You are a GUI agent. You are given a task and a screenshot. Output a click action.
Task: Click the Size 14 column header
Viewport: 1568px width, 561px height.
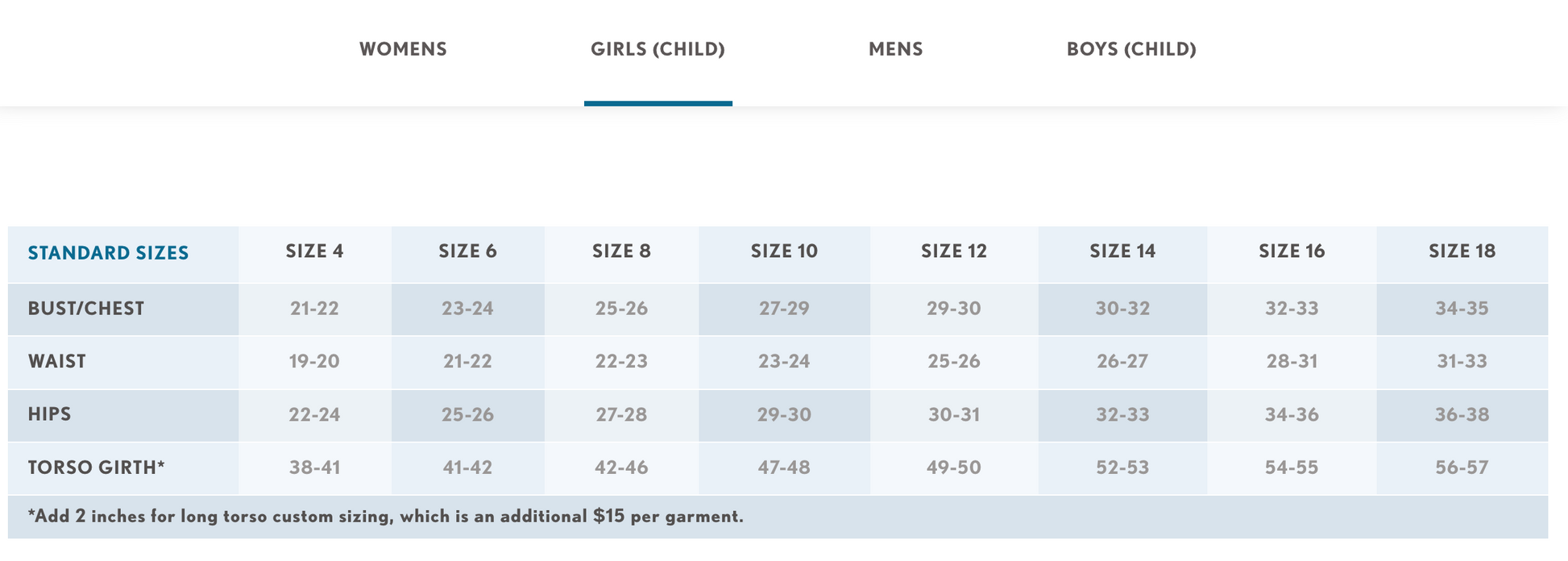point(1122,251)
